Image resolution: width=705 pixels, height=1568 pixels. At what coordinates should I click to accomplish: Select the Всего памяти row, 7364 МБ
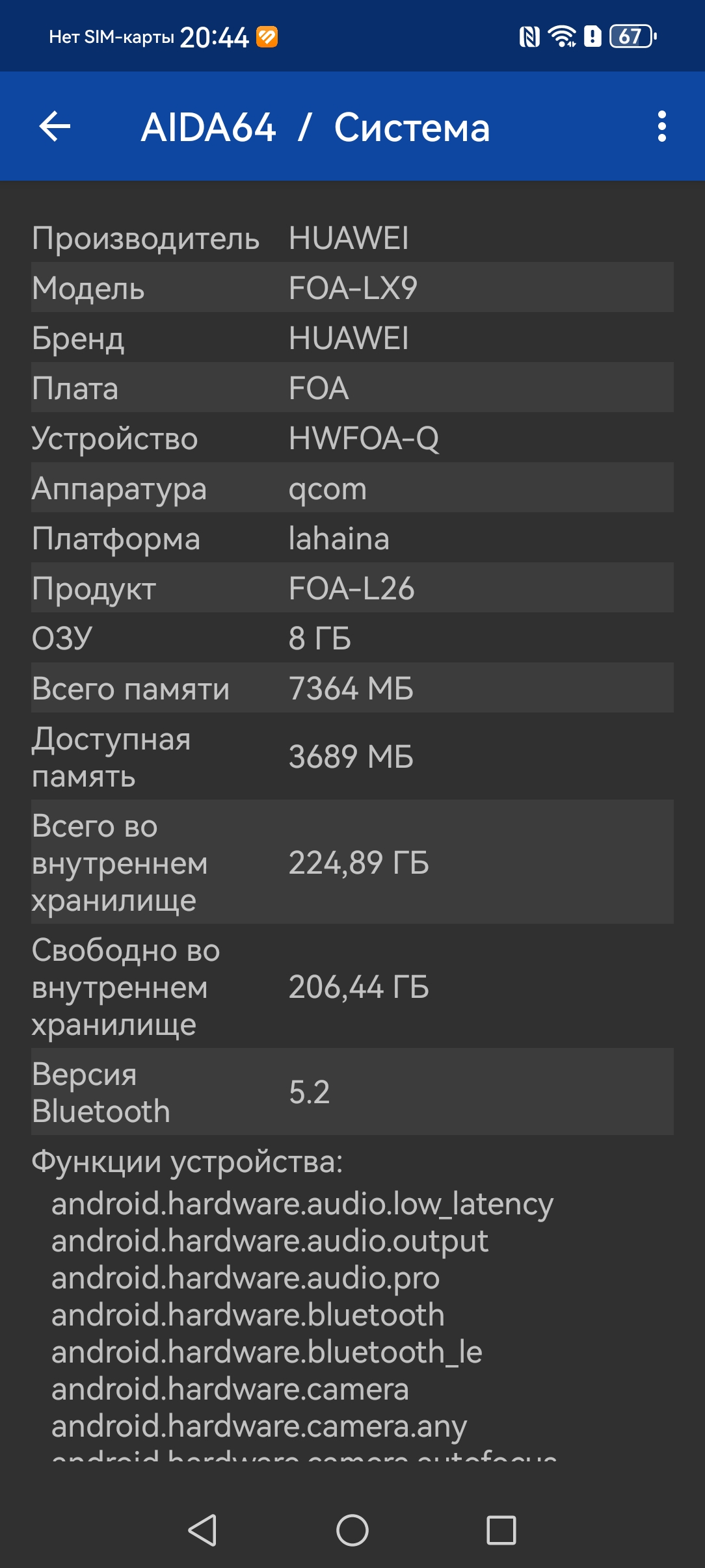click(352, 688)
